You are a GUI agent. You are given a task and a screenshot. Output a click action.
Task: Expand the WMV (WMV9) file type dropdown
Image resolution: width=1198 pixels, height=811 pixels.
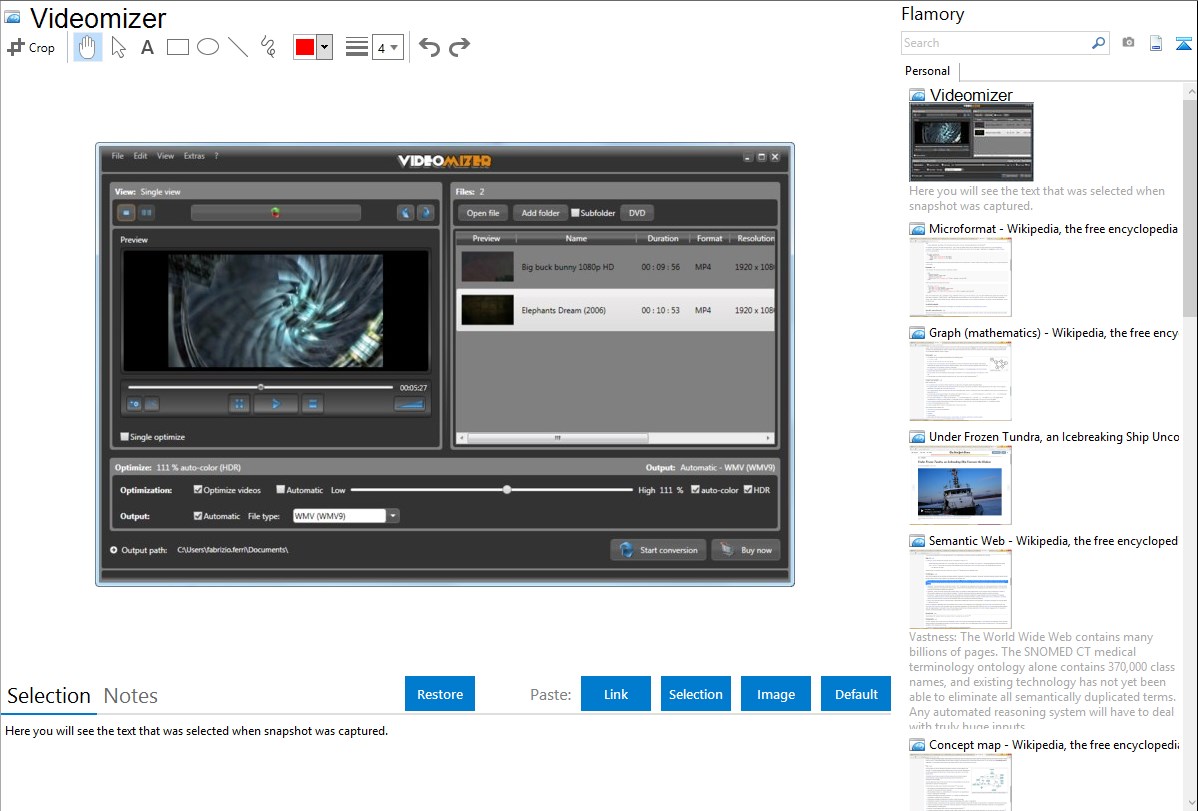pos(393,516)
